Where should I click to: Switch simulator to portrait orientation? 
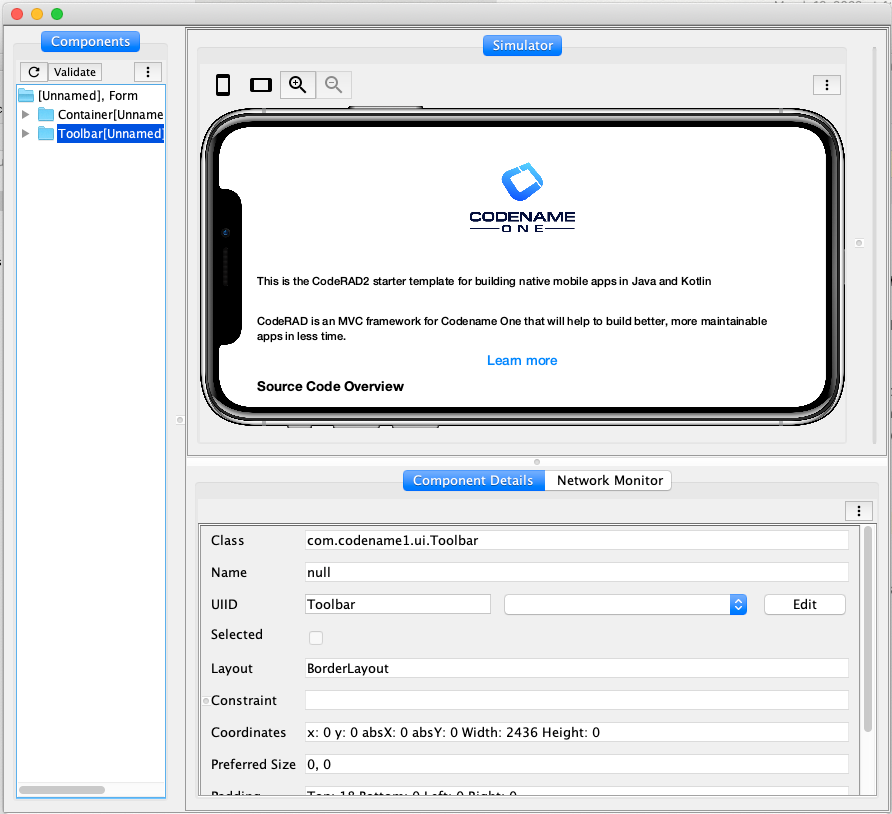[223, 85]
